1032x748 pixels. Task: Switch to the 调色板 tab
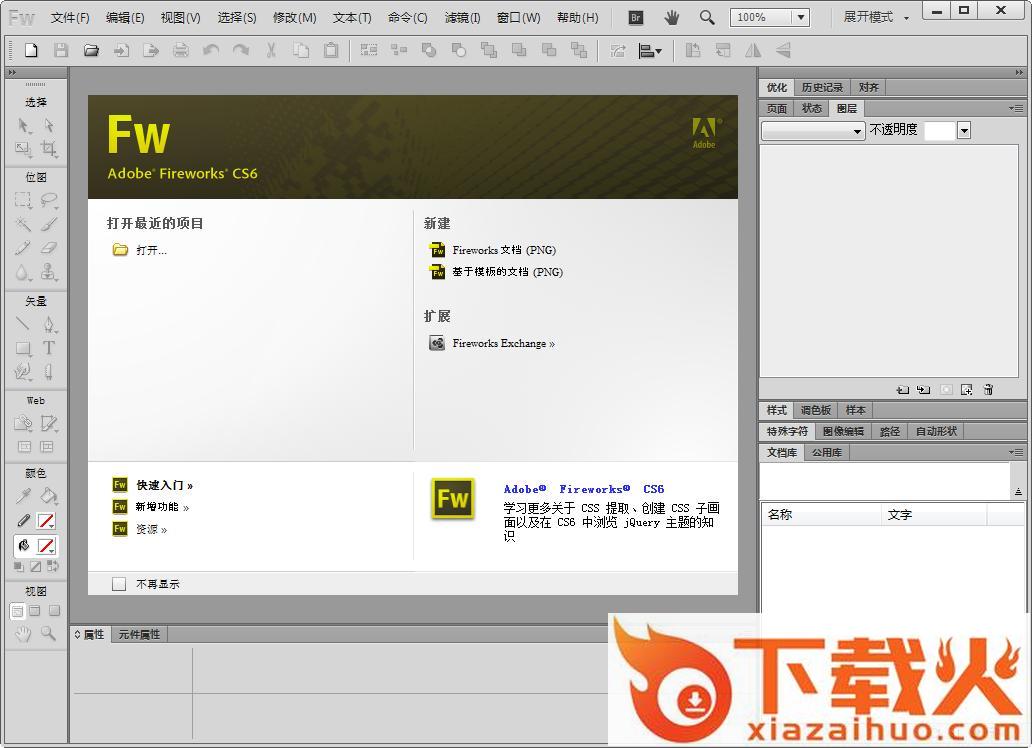[x=815, y=410]
